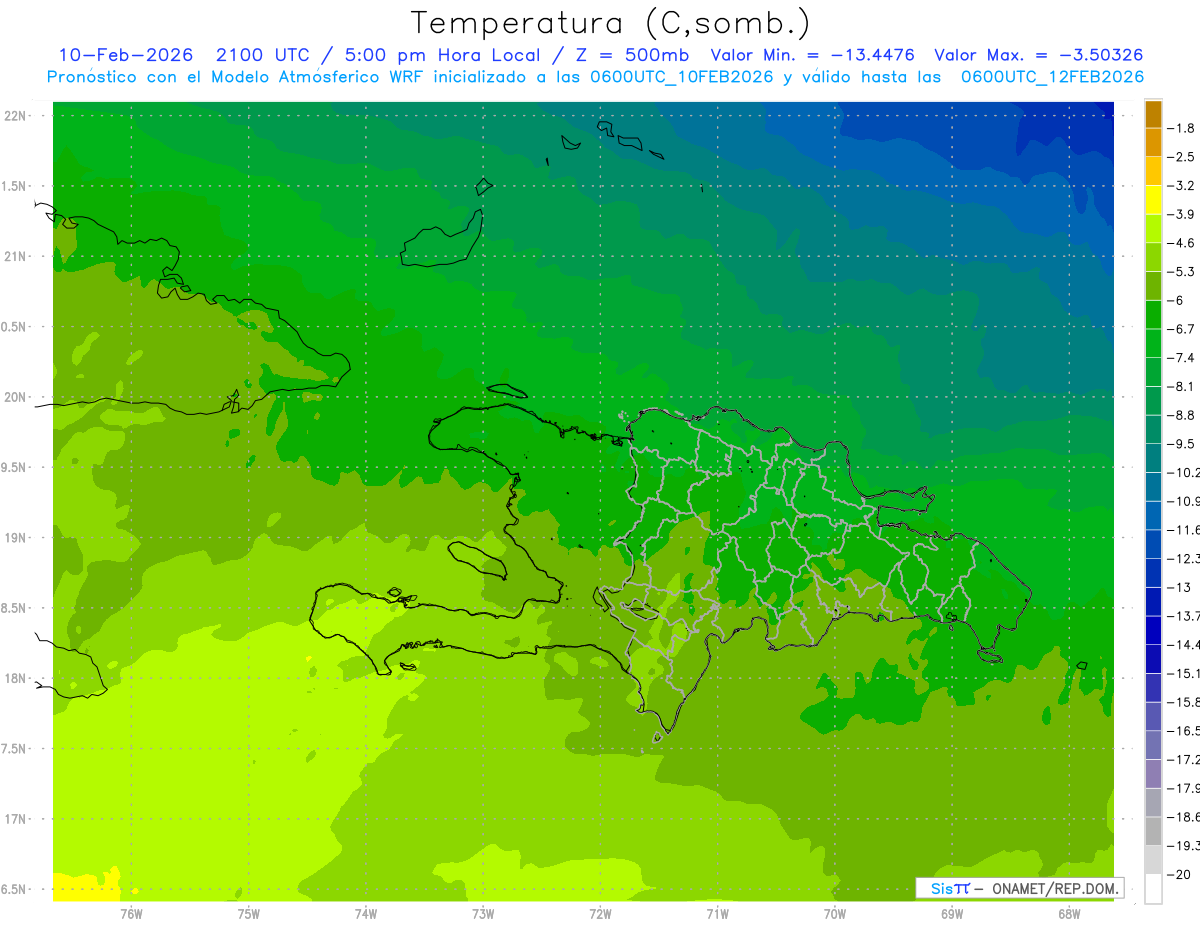Click the "-6" legend value
The width and height of the screenshot is (1200, 927).
[x=1175, y=300]
